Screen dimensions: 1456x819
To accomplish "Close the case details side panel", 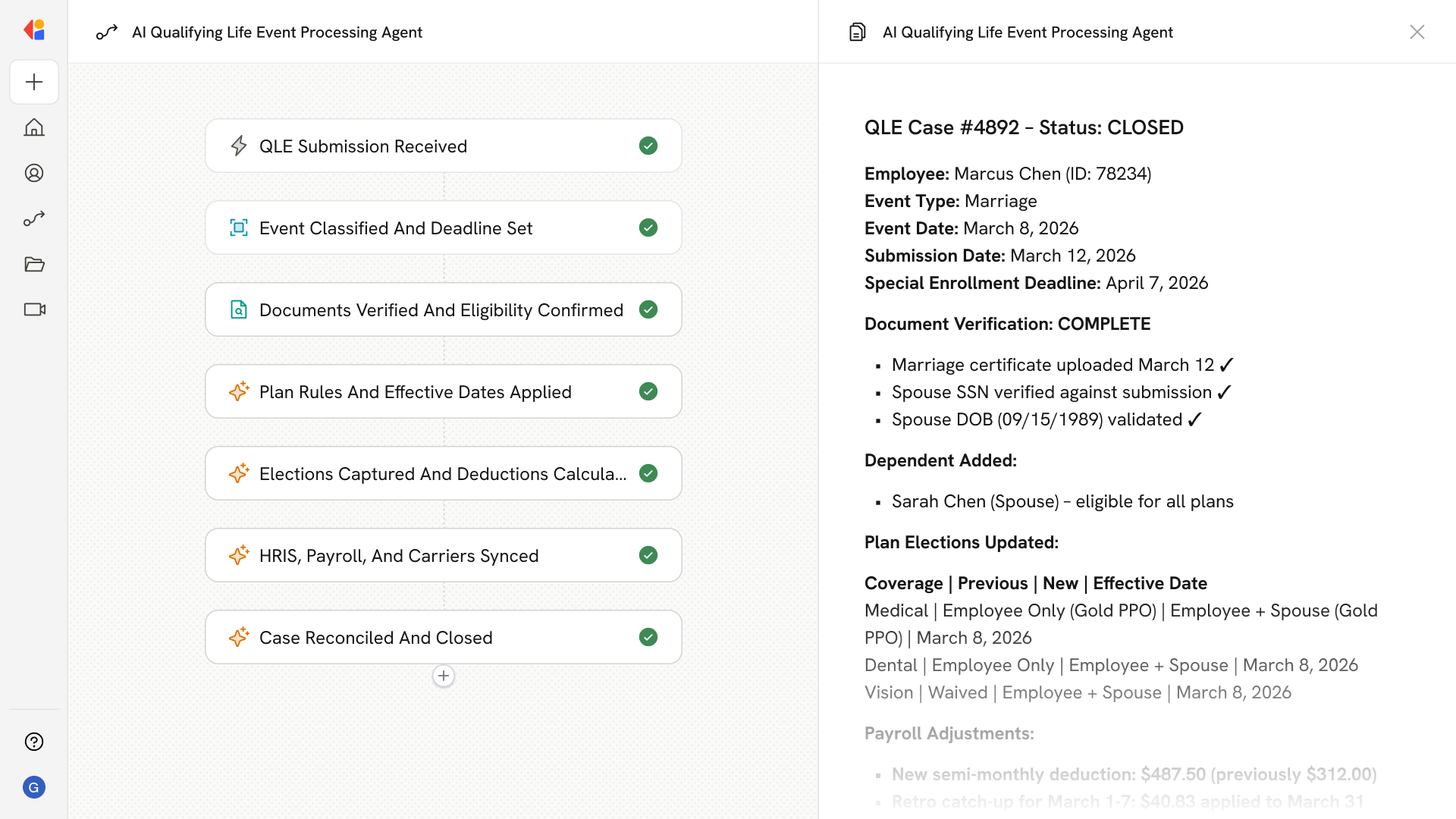I will click(x=1417, y=32).
